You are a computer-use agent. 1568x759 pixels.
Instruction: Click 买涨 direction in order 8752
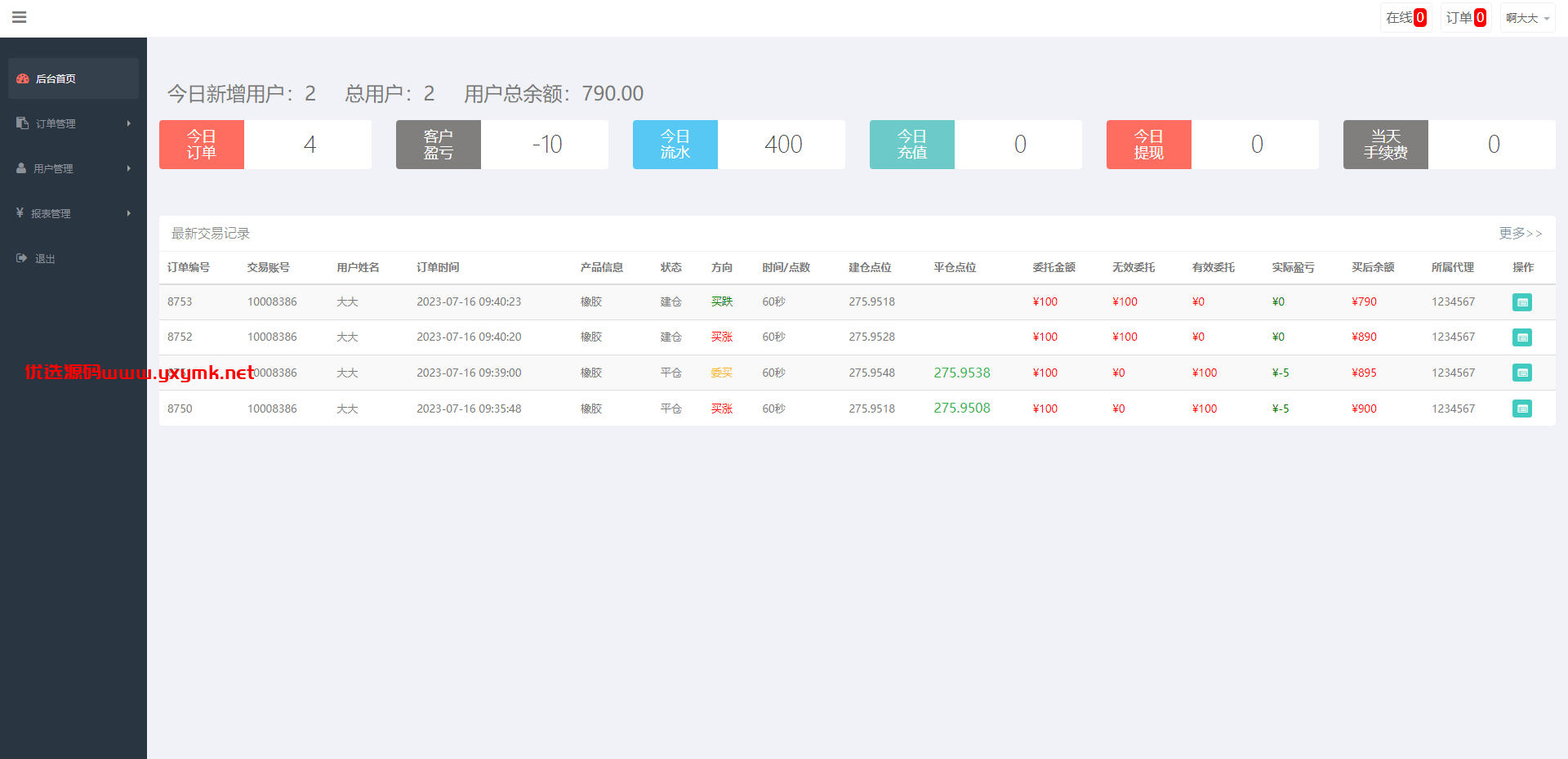pyautogui.click(x=722, y=337)
